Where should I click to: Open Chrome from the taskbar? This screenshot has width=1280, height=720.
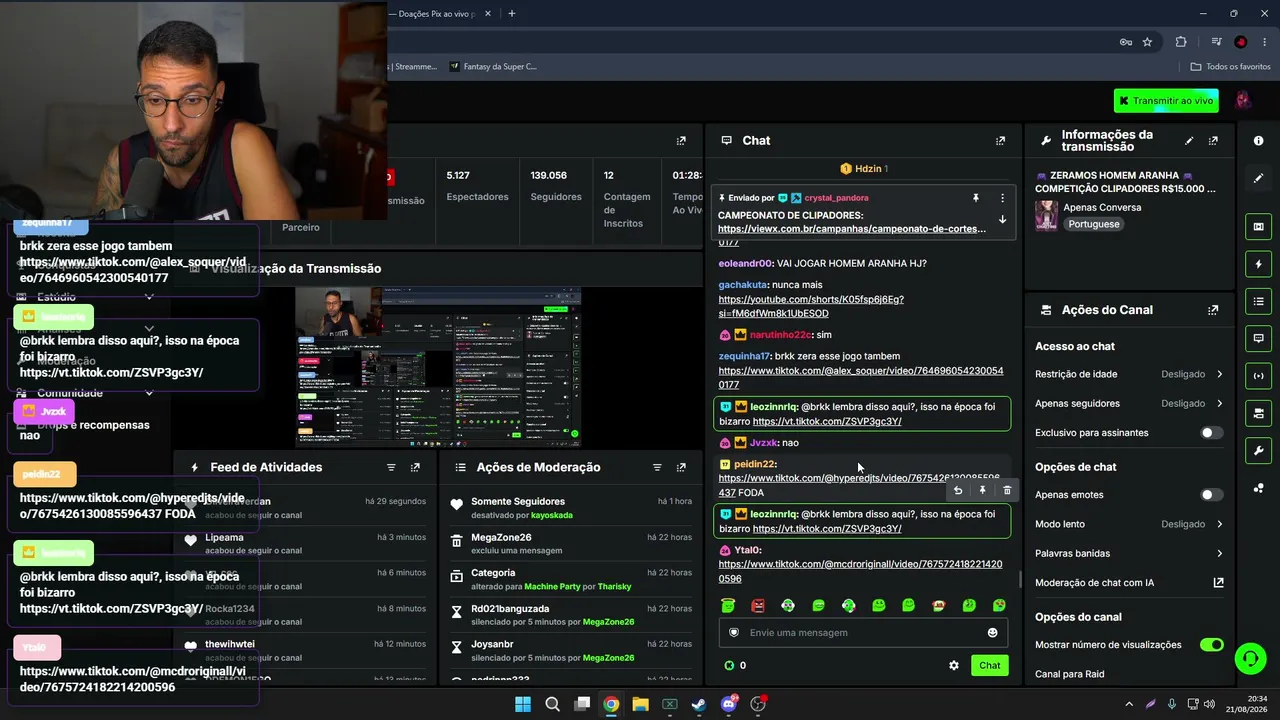611,704
